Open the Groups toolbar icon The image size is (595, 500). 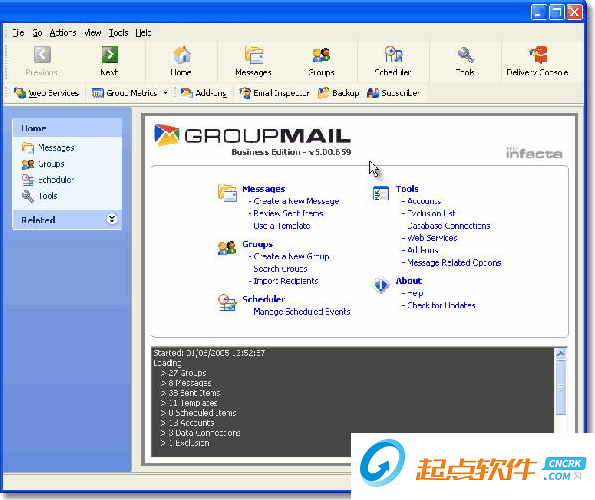[321, 55]
